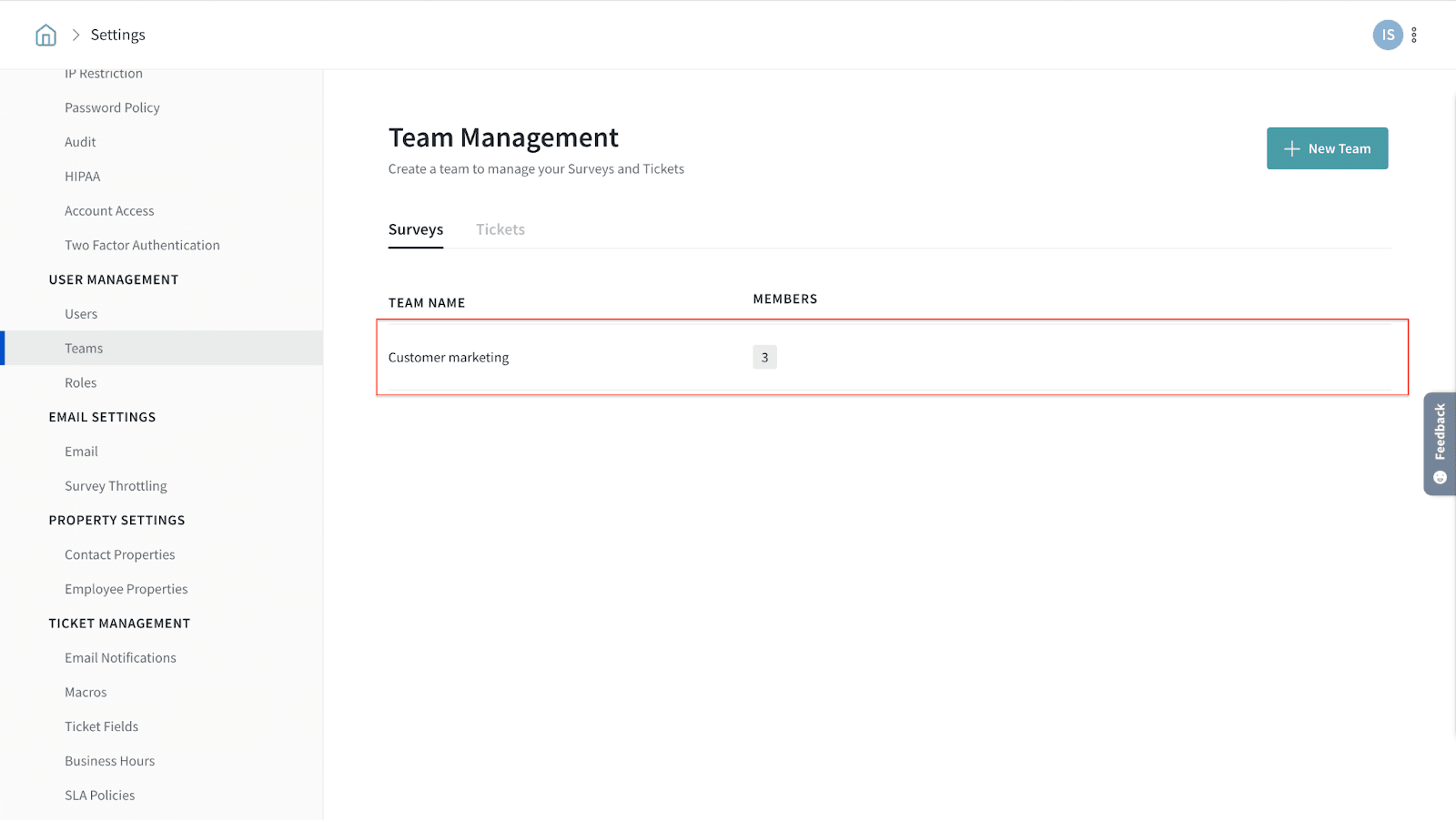Open the Customer marketing team row
Viewport: 1456px width, 822px height.
[x=449, y=358]
